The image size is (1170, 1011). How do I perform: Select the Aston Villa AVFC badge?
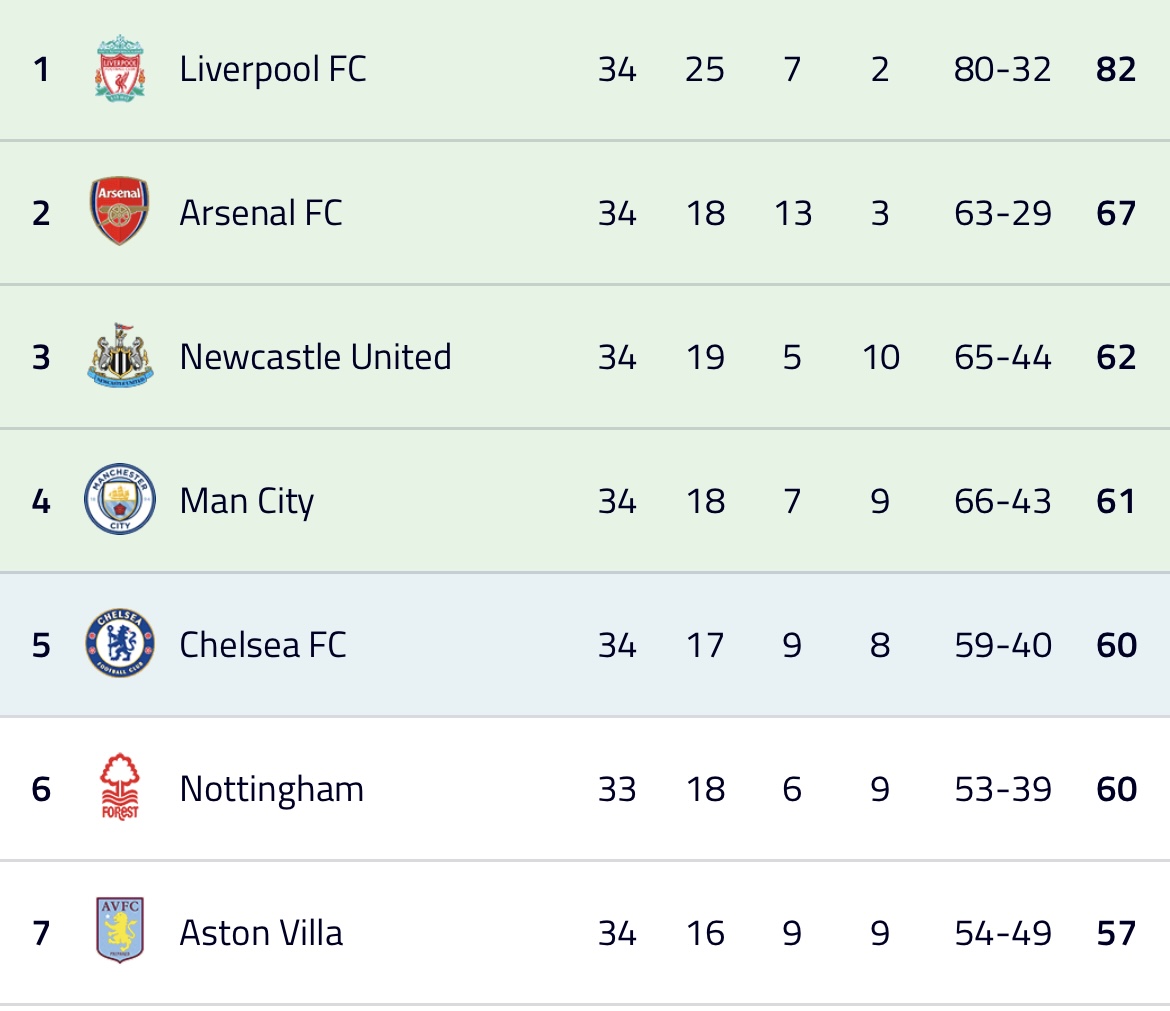[x=120, y=930]
